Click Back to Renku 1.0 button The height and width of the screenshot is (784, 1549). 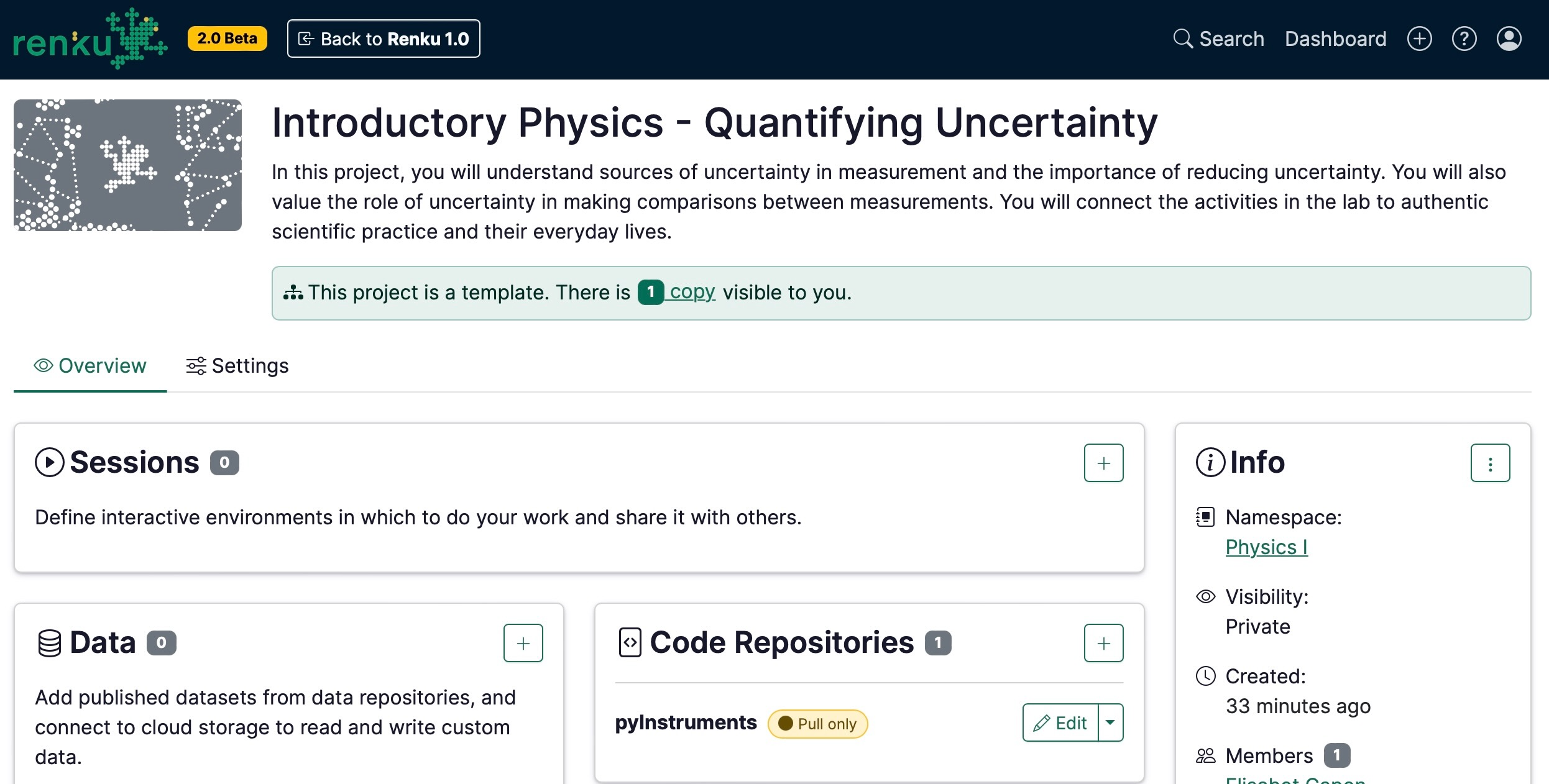pyautogui.click(x=384, y=39)
